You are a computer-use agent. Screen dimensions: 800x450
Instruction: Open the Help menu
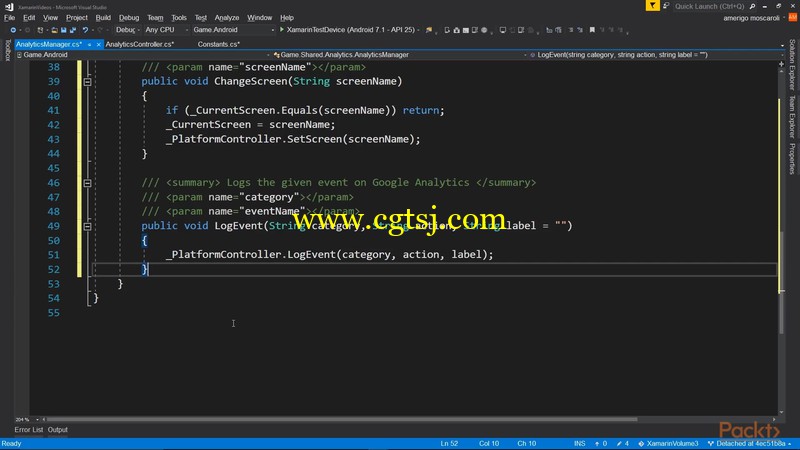point(287,18)
